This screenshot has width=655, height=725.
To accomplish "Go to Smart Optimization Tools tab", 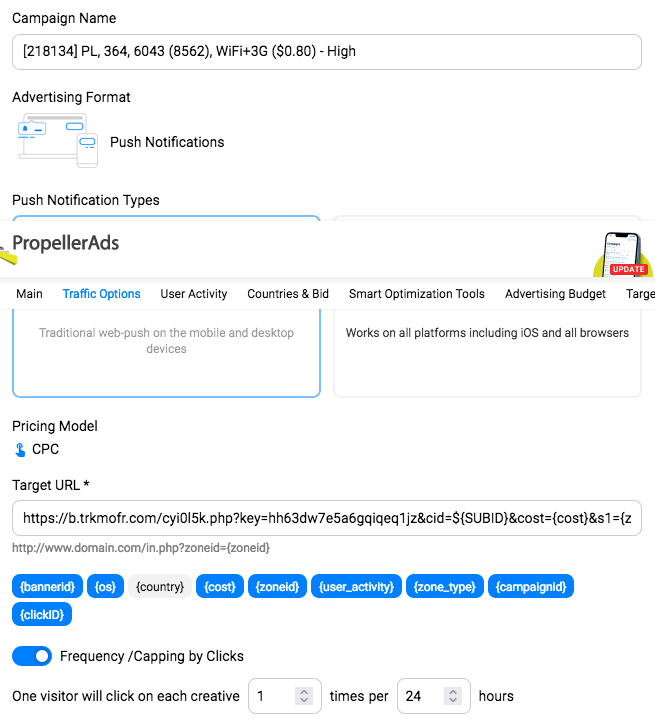I will 416,294.
